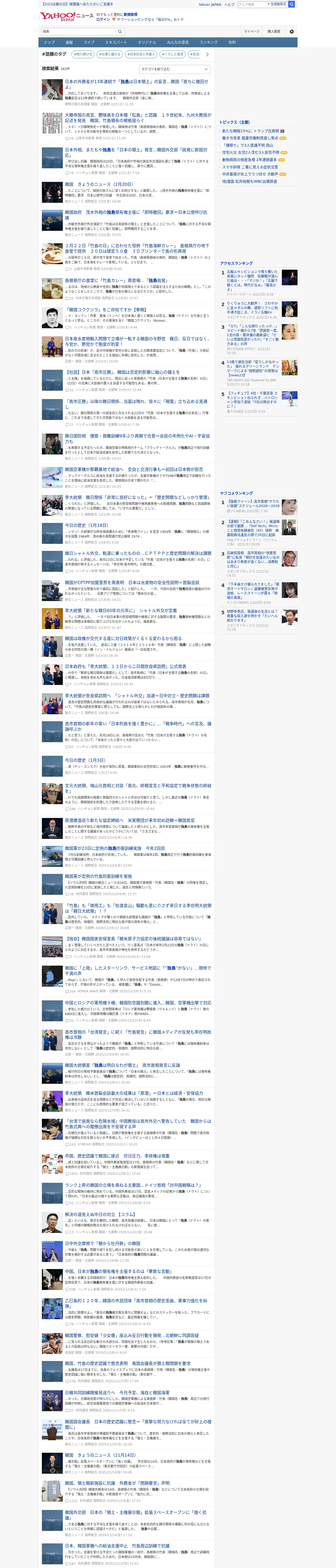
Task: Switch to the 速報 tab
Action: tap(69, 43)
